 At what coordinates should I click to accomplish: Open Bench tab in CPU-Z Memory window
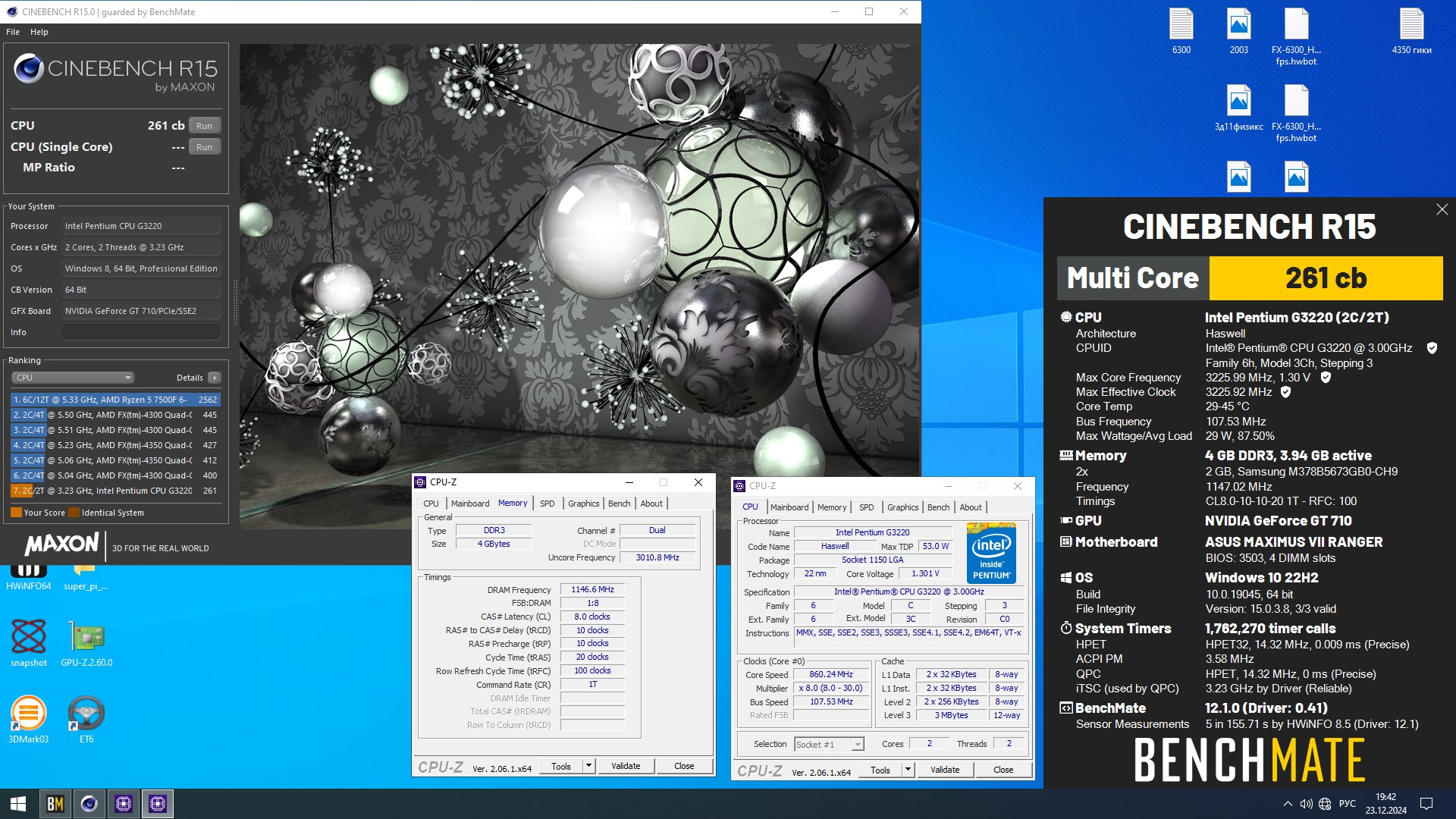pyautogui.click(x=620, y=504)
